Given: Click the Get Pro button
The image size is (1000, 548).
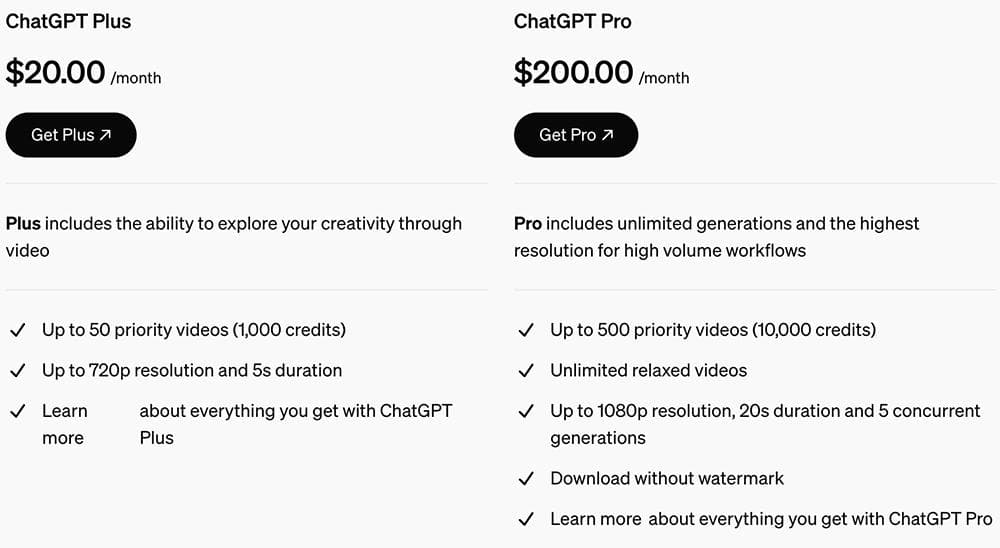Looking at the screenshot, I should pyautogui.click(x=575, y=135).
